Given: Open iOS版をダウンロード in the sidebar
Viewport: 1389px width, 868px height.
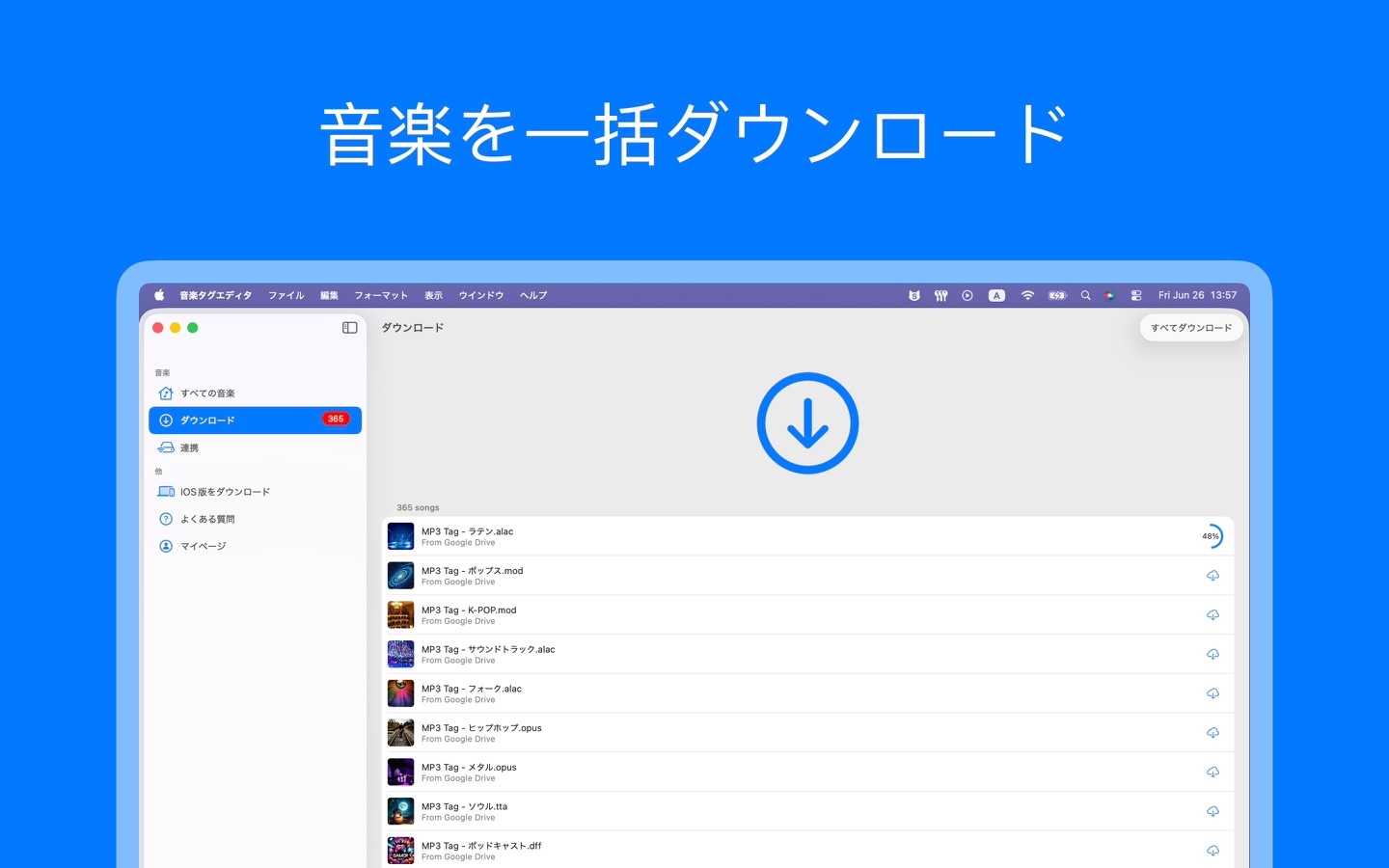Looking at the screenshot, I should 256,492.
